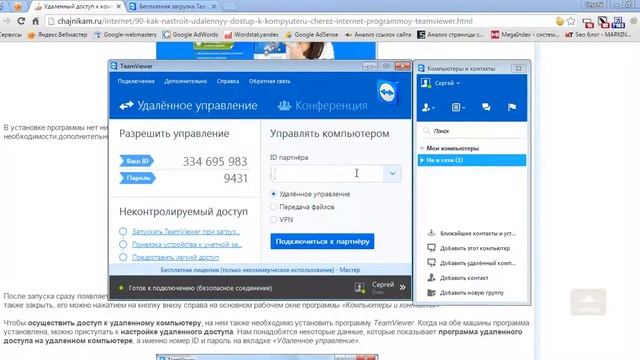Click the flag notifications icon

coord(512,107)
